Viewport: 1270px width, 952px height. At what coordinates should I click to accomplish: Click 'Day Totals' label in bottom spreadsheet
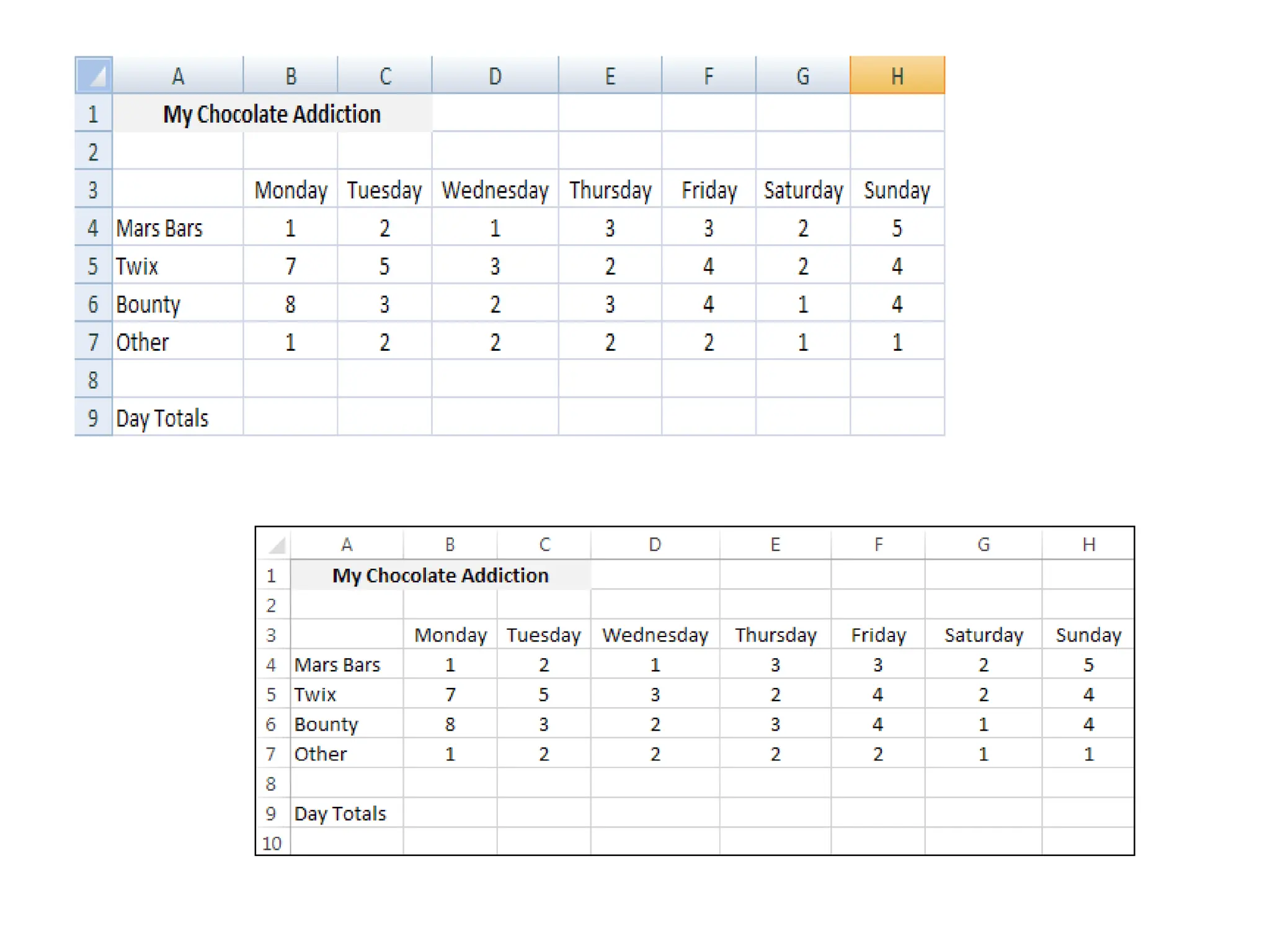(x=340, y=813)
